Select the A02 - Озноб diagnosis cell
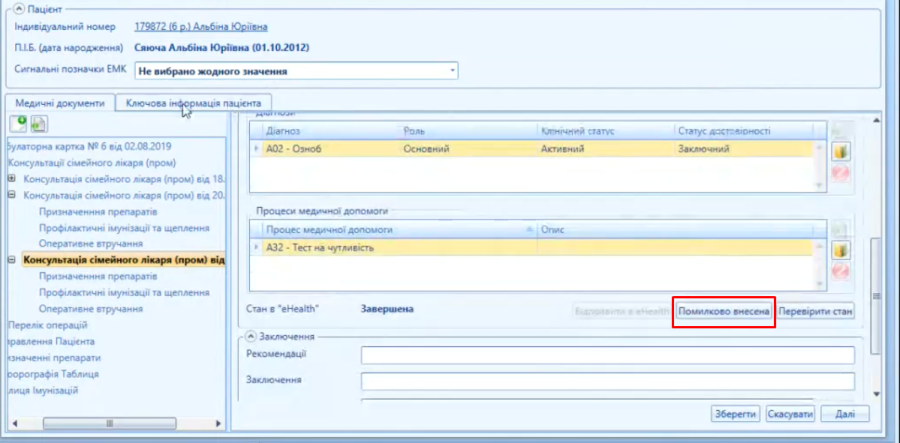 [x=330, y=149]
